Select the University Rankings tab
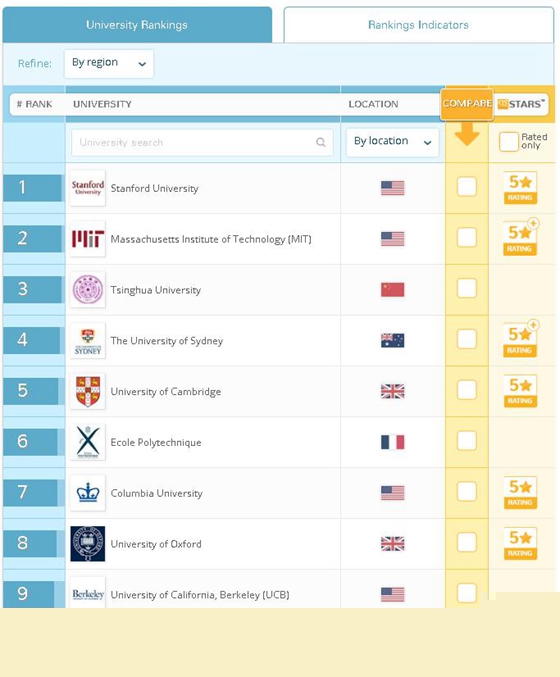This screenshot has height=677, width=560. (137, 25)
